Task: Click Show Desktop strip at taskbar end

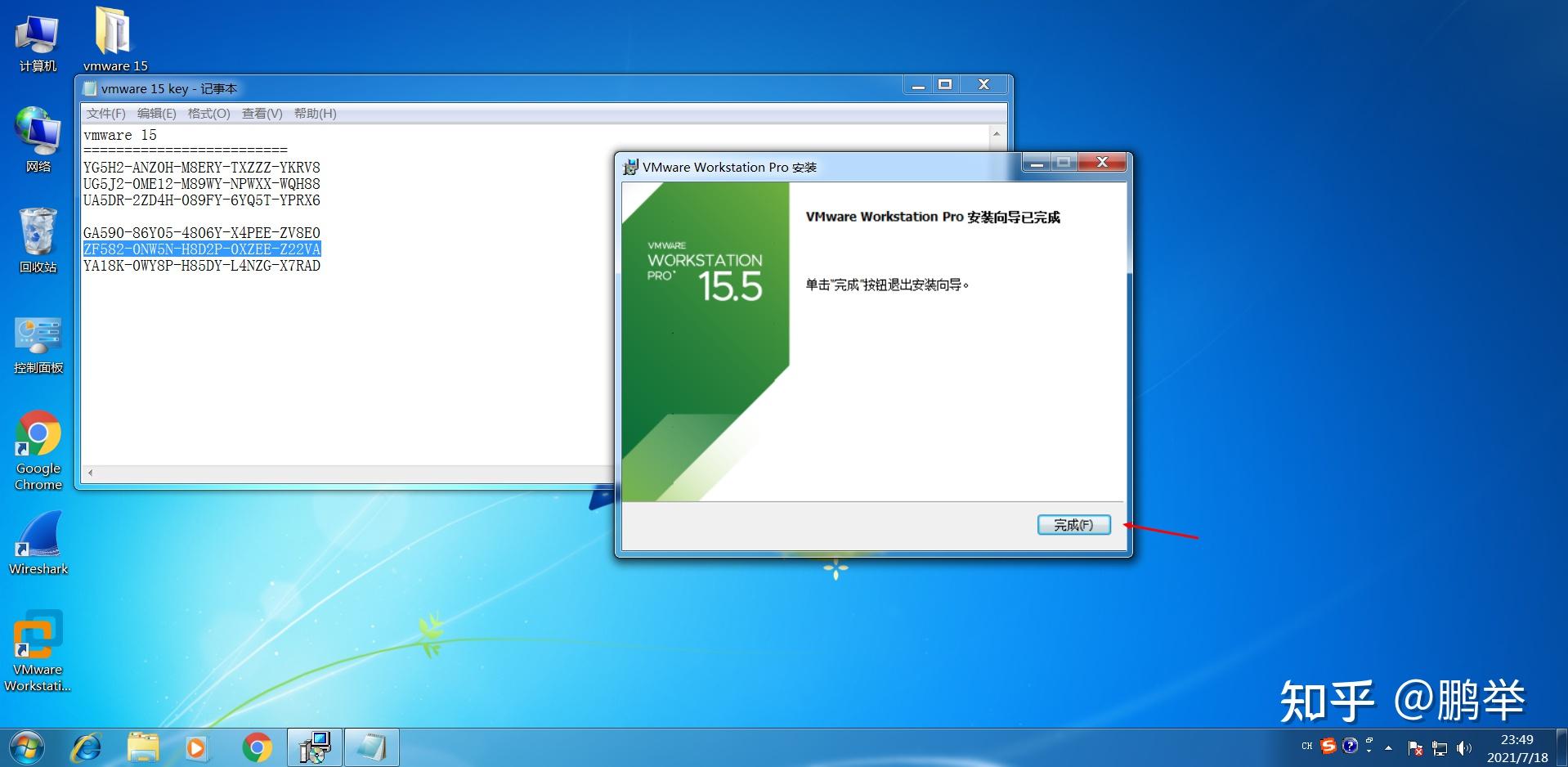Action: (x=1561, y=747)
